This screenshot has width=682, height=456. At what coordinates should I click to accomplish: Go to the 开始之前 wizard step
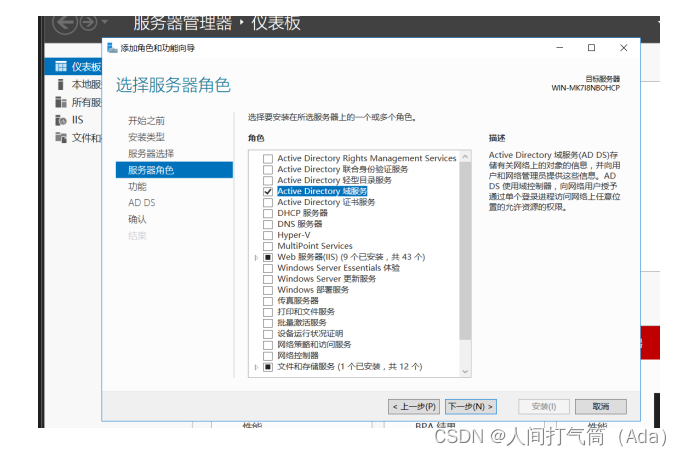click(x=146, y=121)
